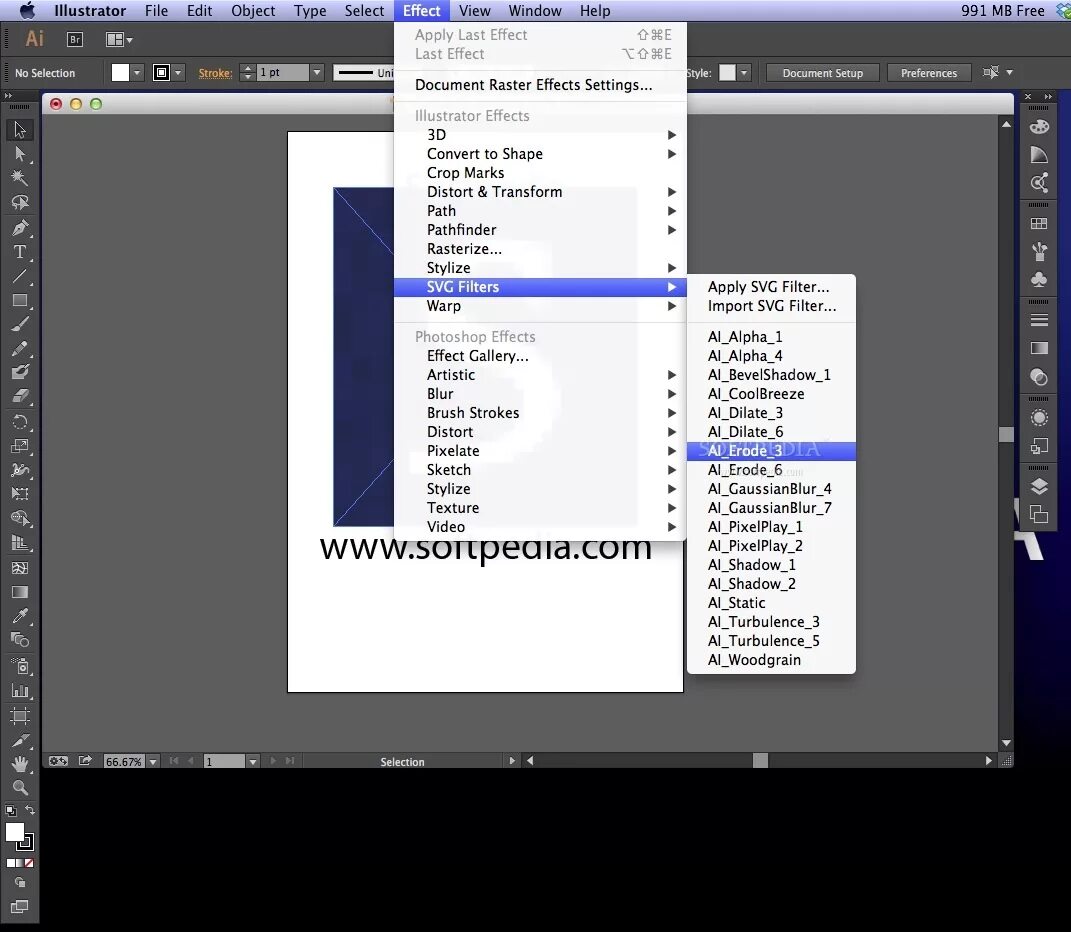
Task: Open Document Raster Effects Settings...
Action: pyautogui.click(x=540, y=85)
